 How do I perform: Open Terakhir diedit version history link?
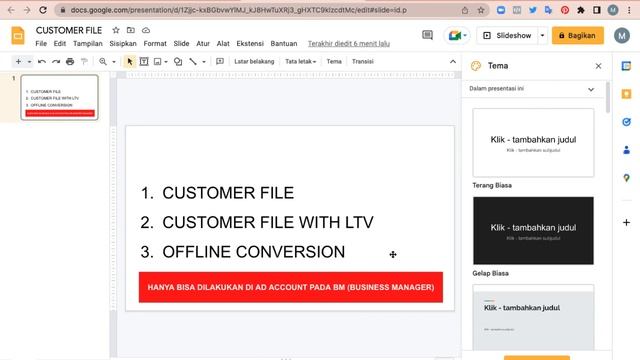click(349, 44)
